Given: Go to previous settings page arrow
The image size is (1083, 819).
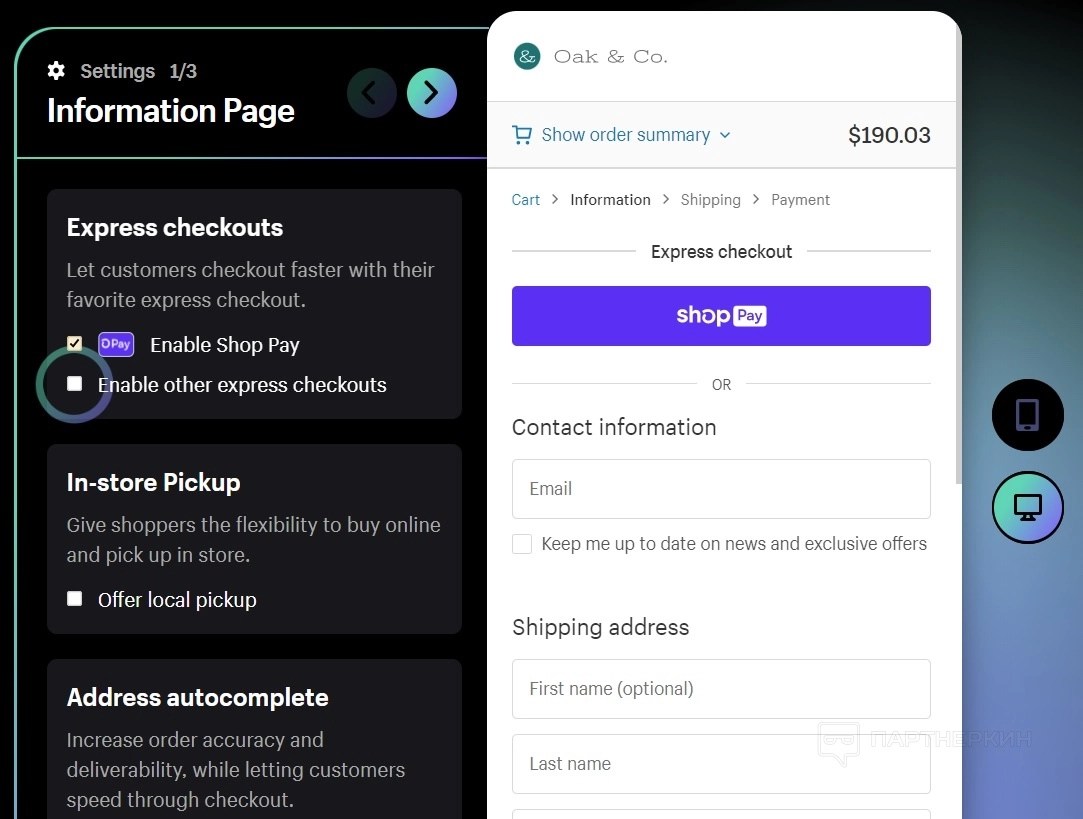Looking at the screenshot, I should [371, 93].
